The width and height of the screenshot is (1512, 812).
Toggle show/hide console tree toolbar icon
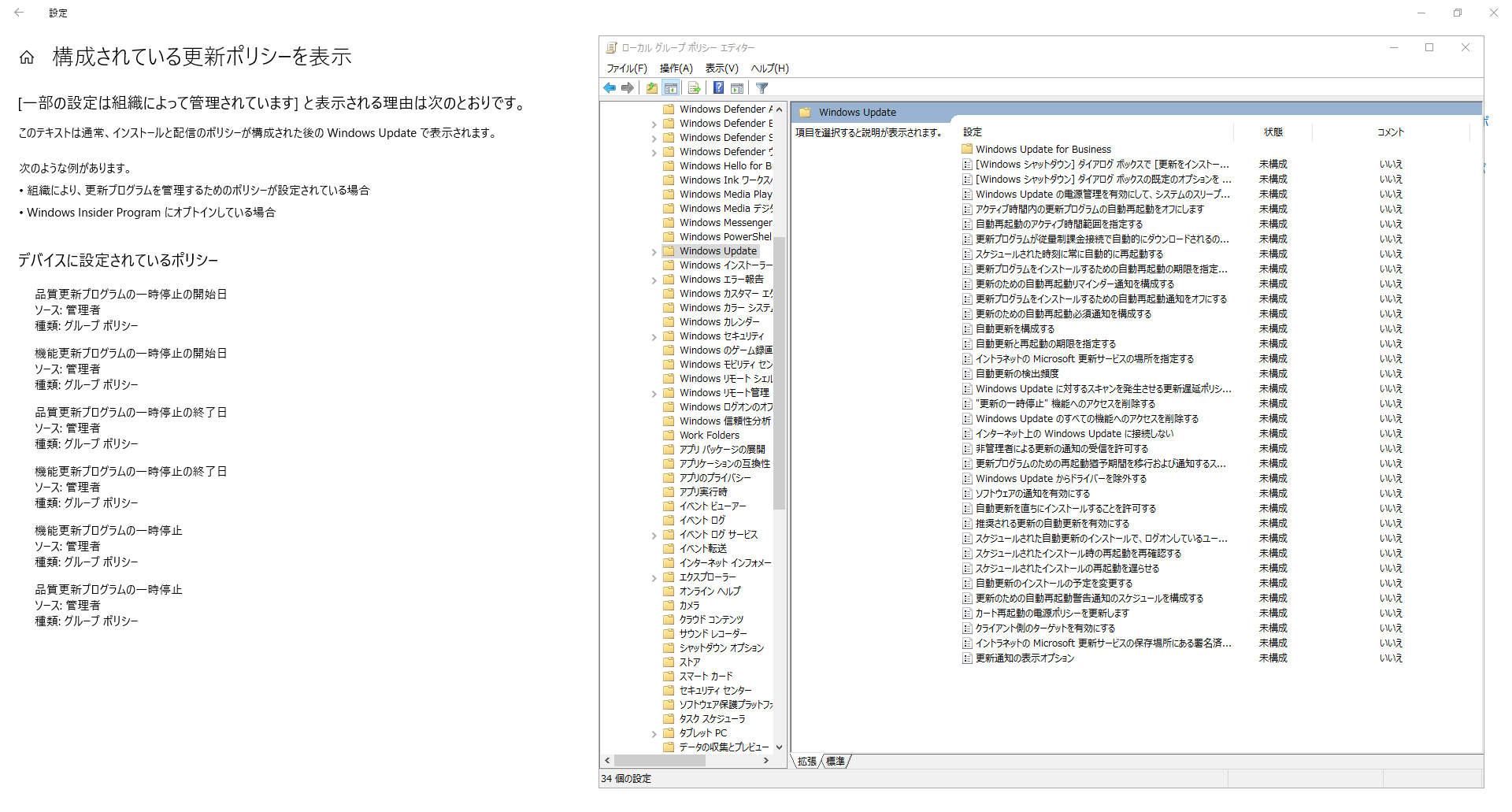click(671, 88)
